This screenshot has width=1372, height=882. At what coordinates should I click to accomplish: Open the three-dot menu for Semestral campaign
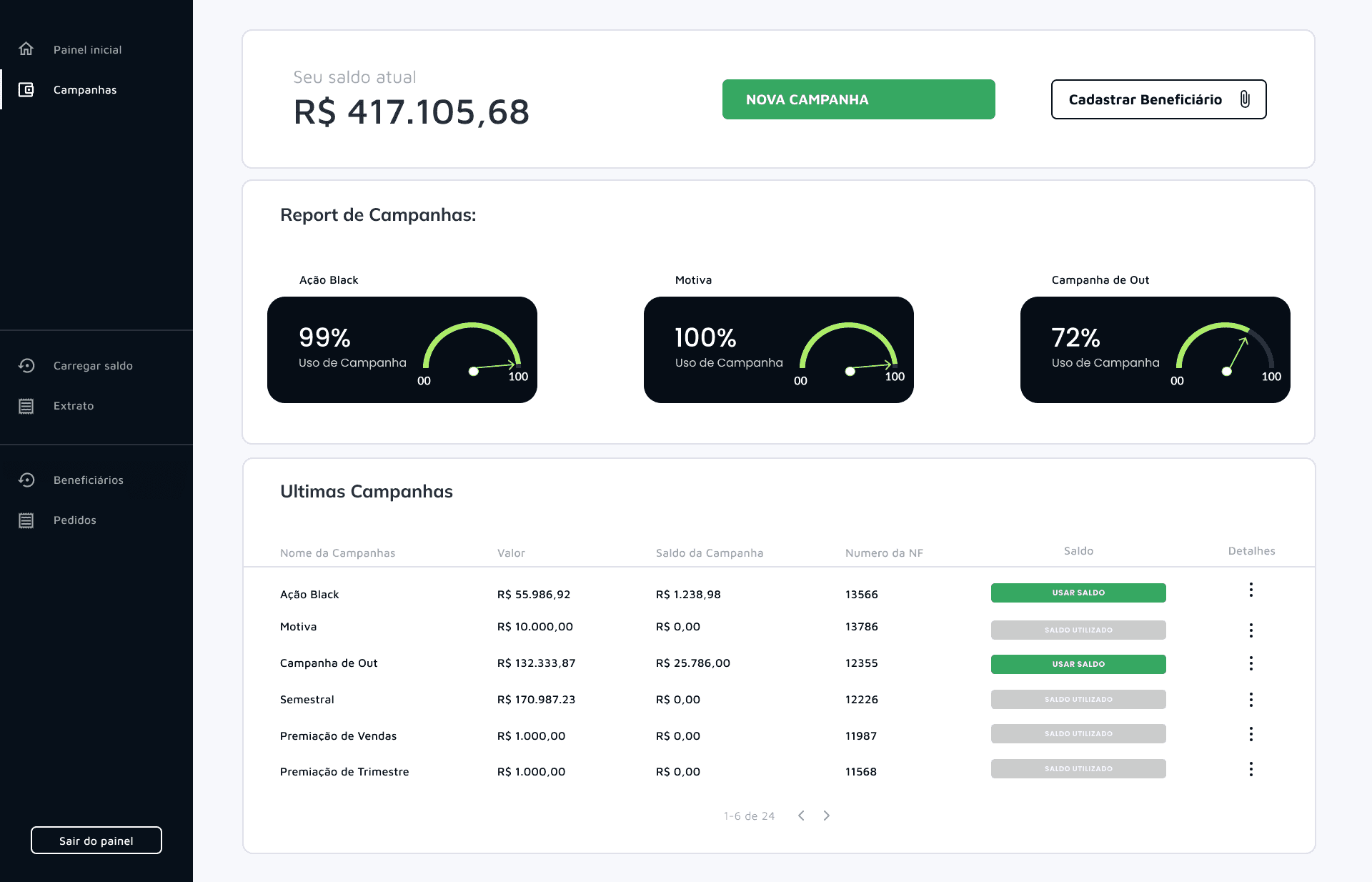1251,700
